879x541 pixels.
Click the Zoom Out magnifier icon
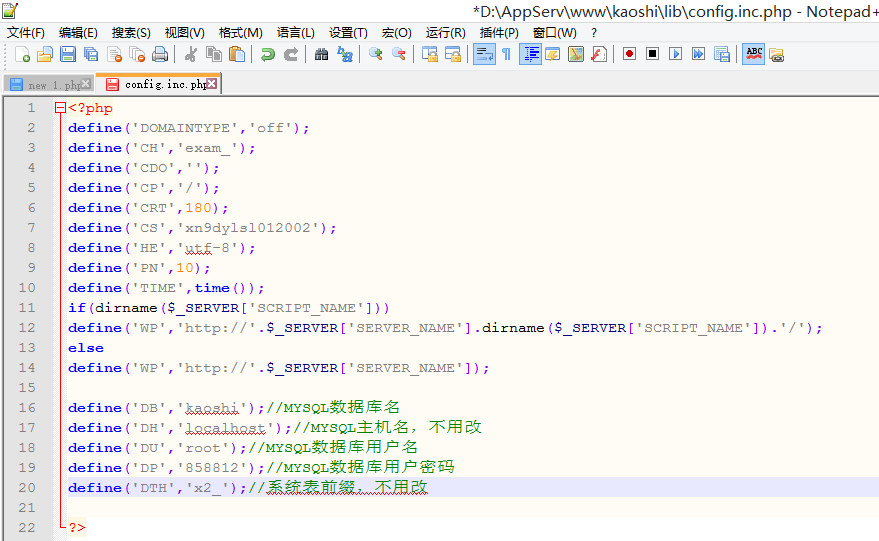[398, 54]
